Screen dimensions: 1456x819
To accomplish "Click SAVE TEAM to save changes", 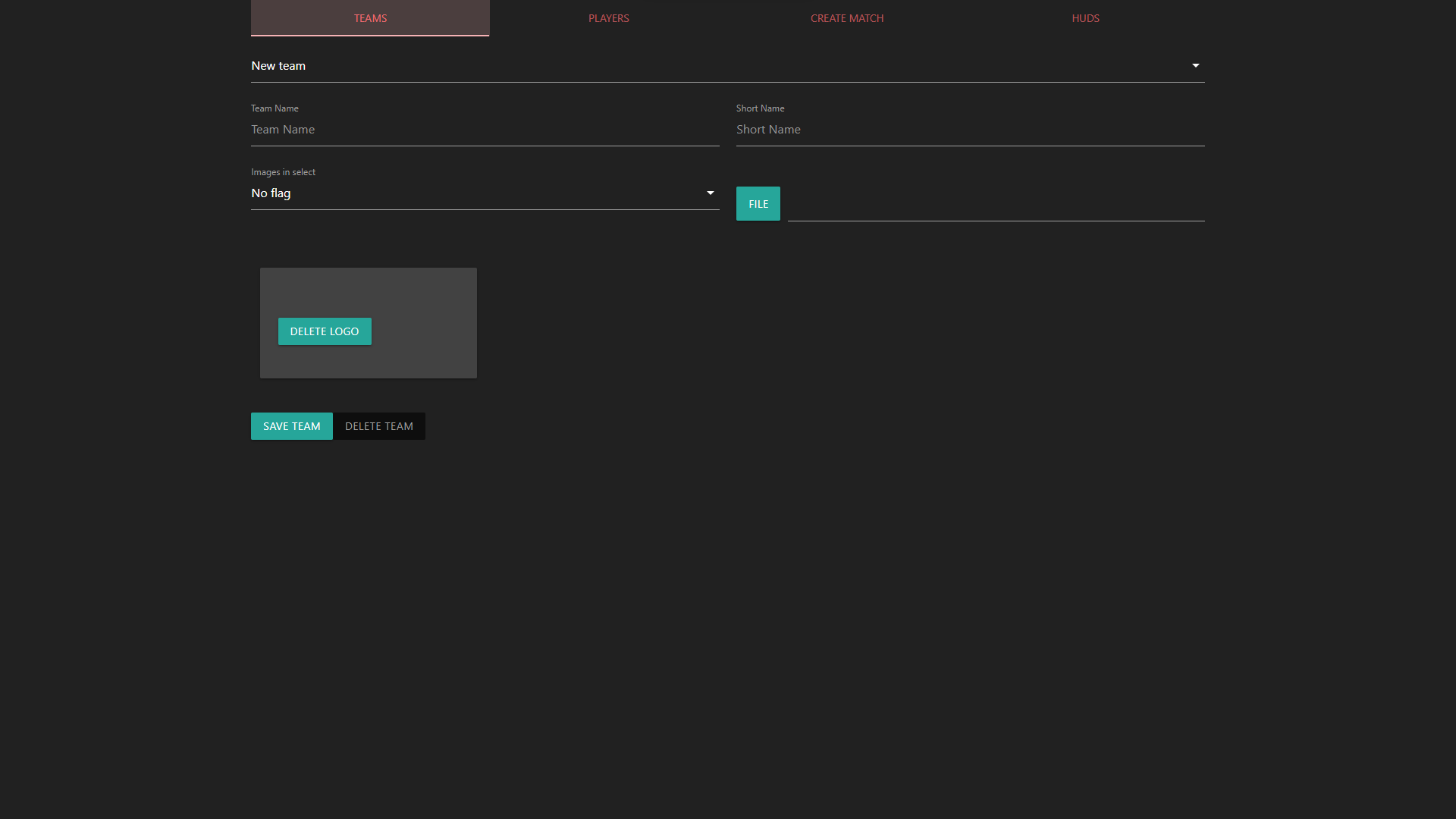I will coord(291,425).
